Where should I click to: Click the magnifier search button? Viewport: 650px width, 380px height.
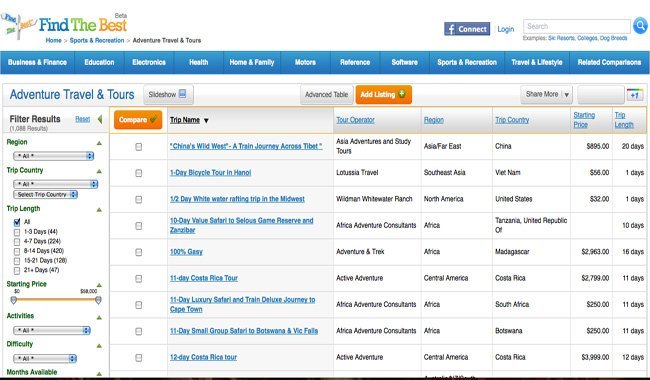[x=640, y=26]
